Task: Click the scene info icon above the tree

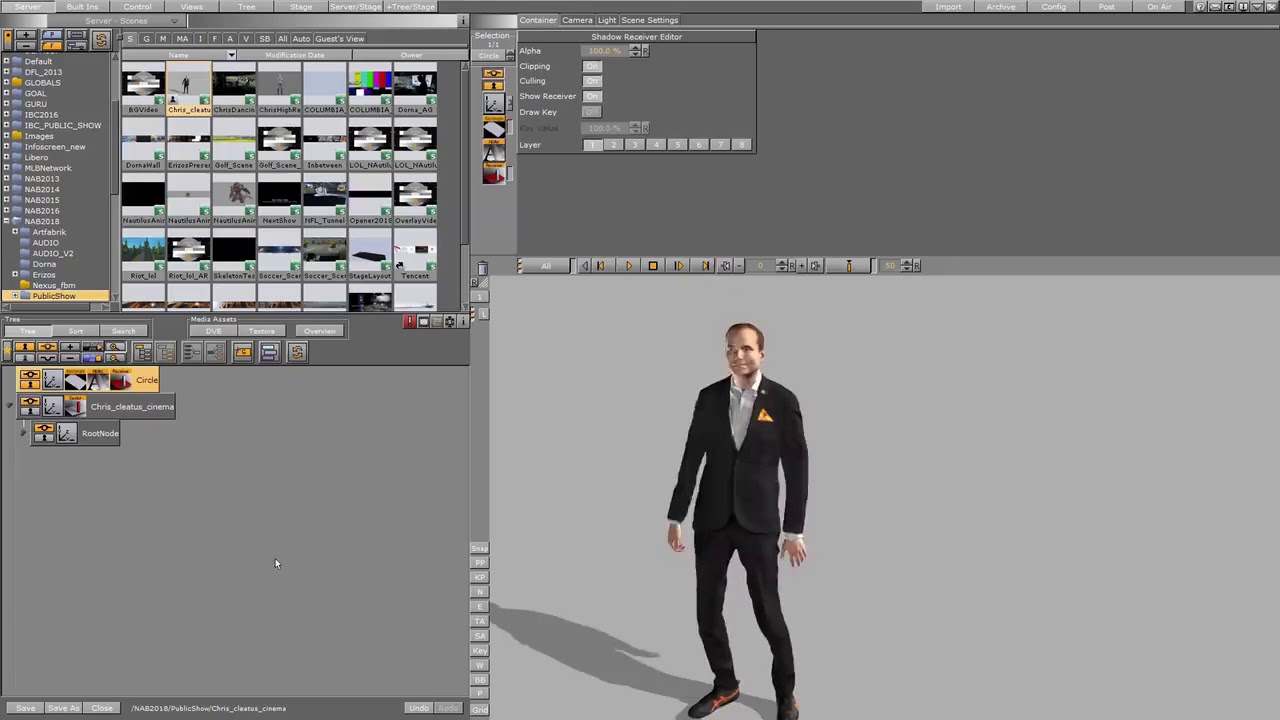Action: (x=461, y=321)
